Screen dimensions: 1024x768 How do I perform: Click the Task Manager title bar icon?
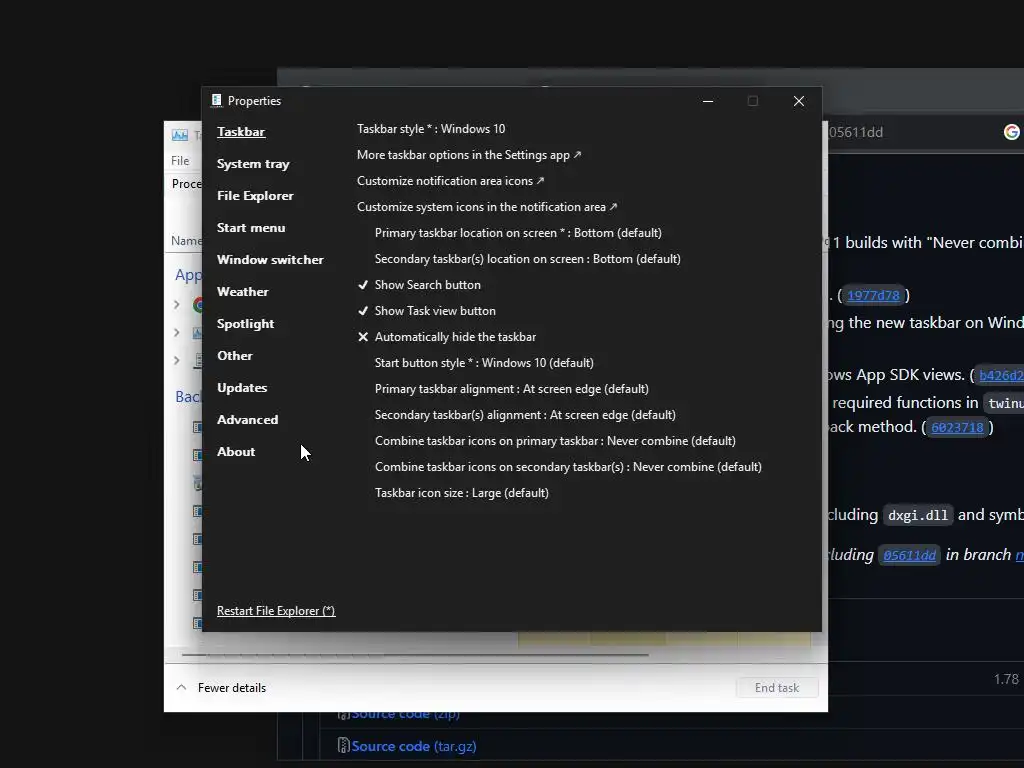[x=180, y=135]
